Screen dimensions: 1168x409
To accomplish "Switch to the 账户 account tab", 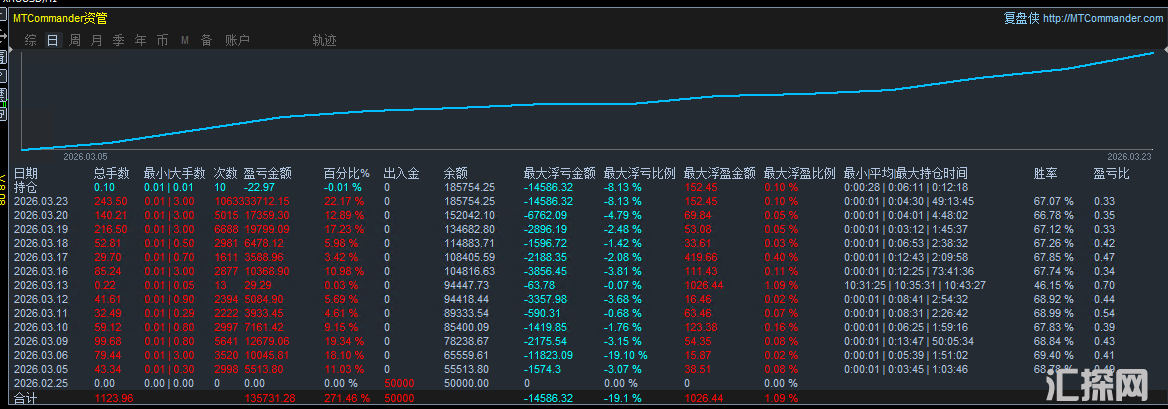I will [237, 40].
